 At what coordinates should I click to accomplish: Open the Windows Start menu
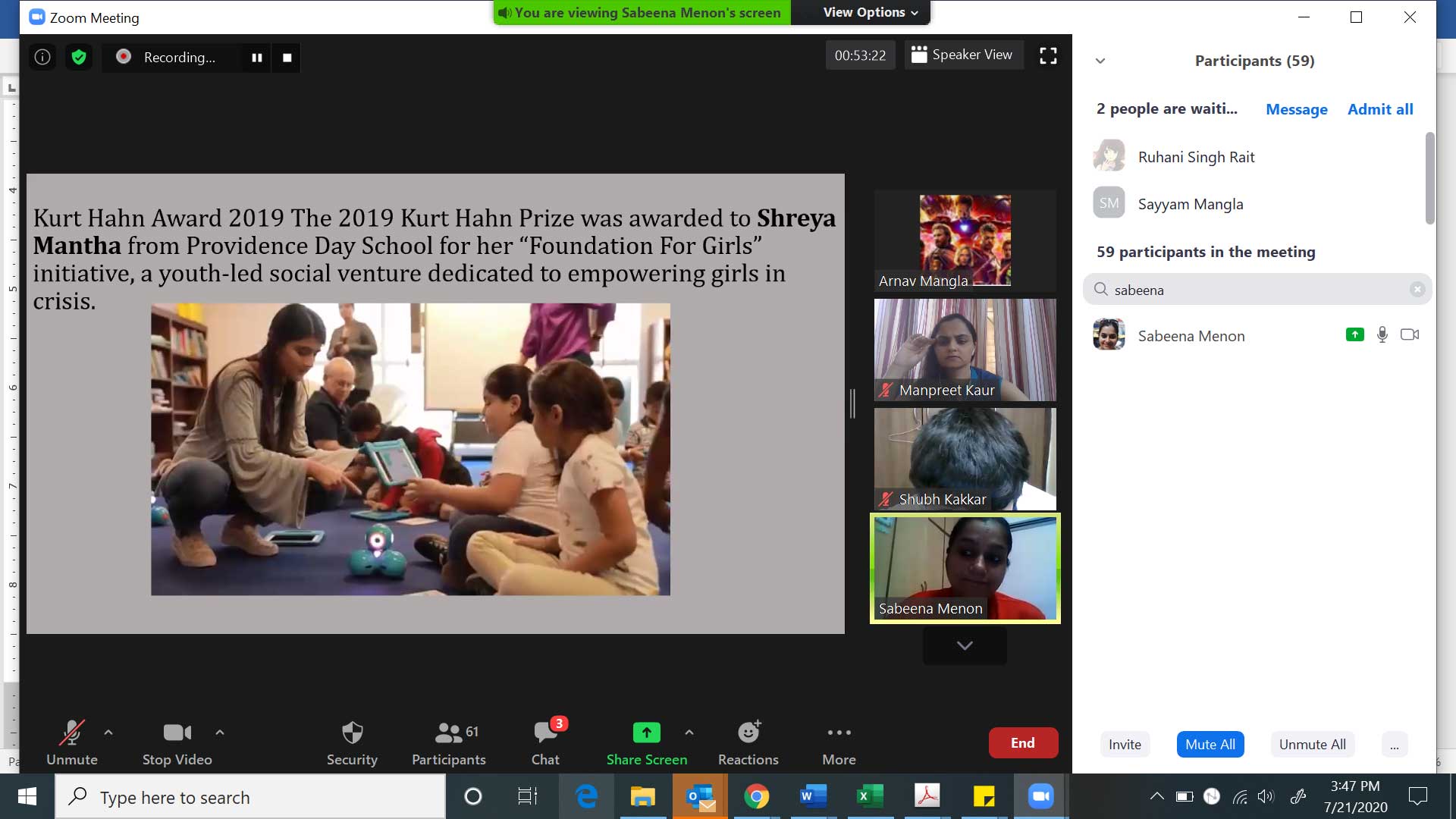[x=27, y=796]
